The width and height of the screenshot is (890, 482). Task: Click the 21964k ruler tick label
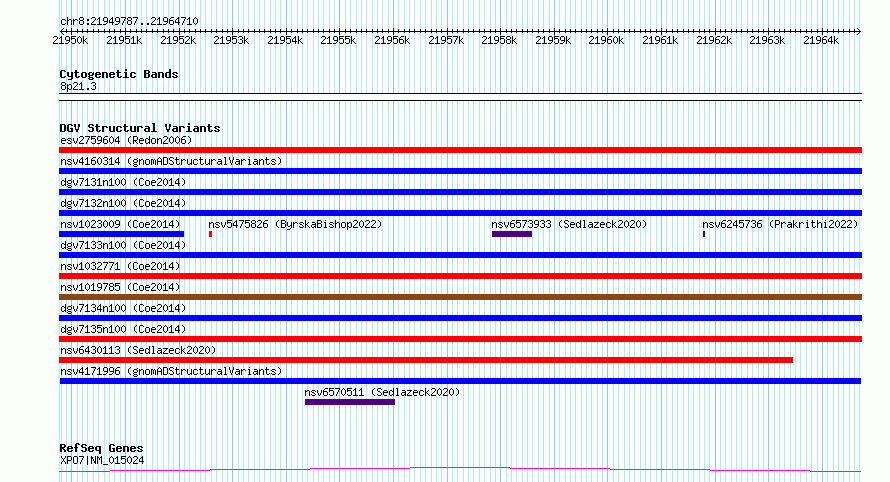(821, 40)
